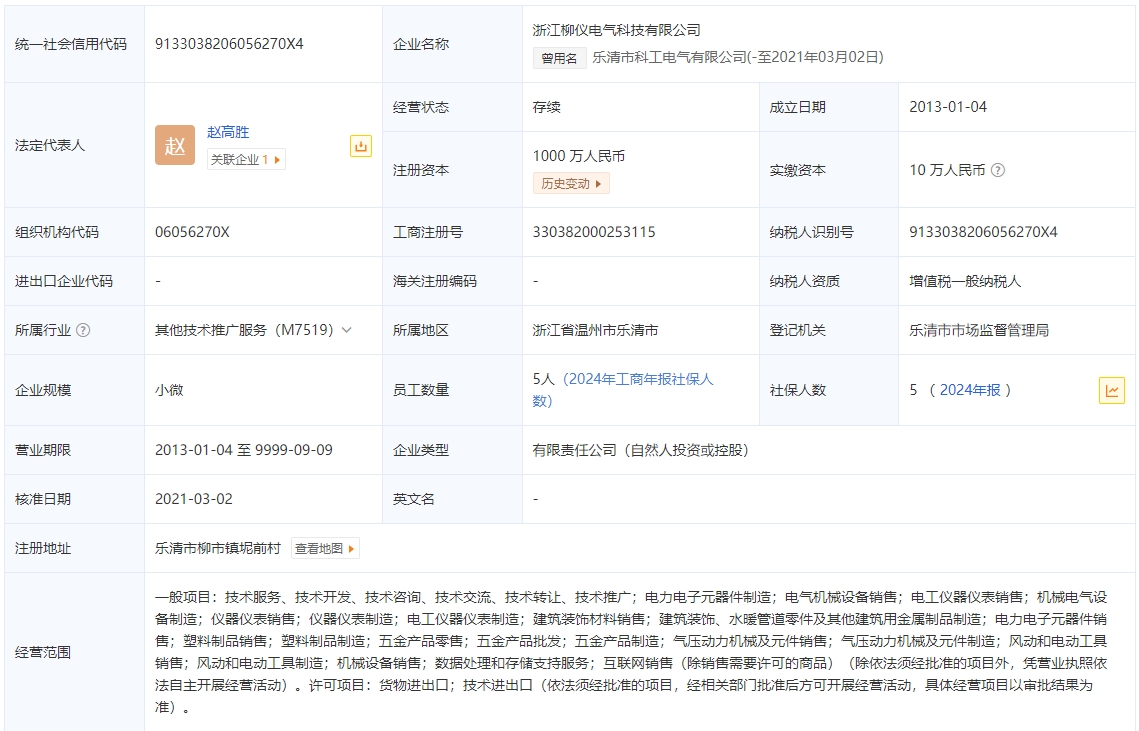Expand 历史变动 under registered capital

point(571,184)
